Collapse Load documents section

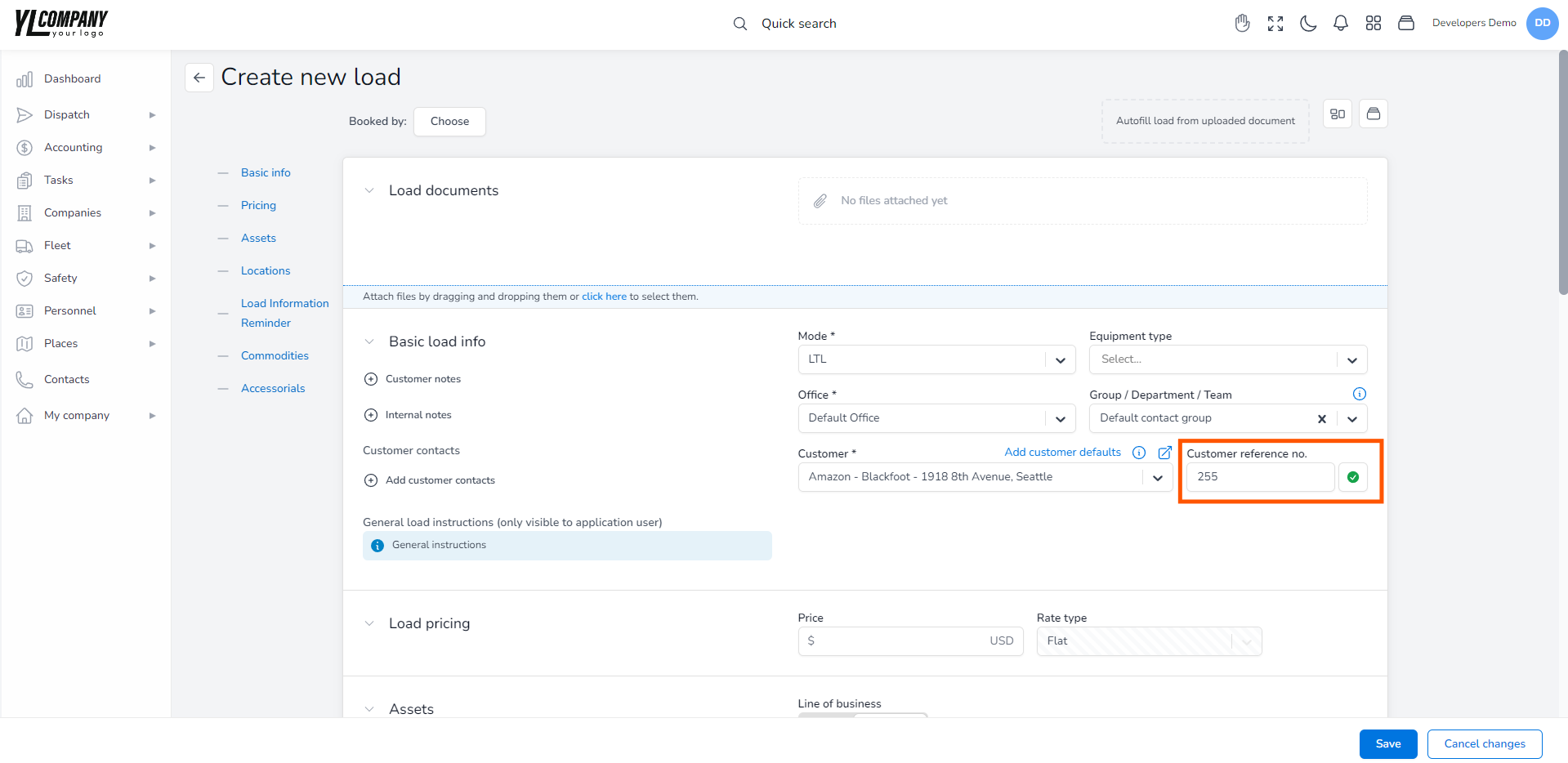tap(369, 190)
